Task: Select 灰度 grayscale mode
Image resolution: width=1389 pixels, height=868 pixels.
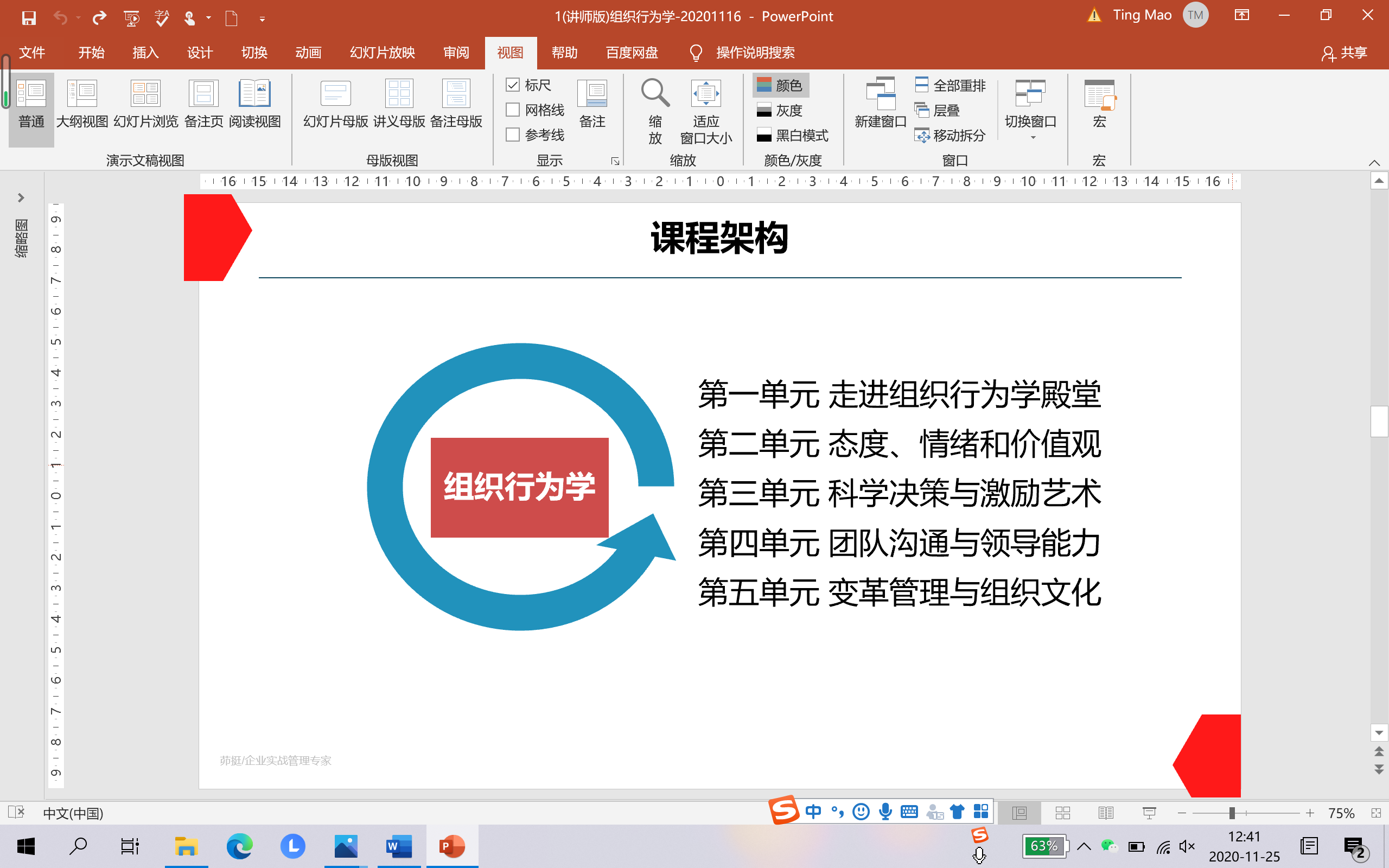Action: 781,110
